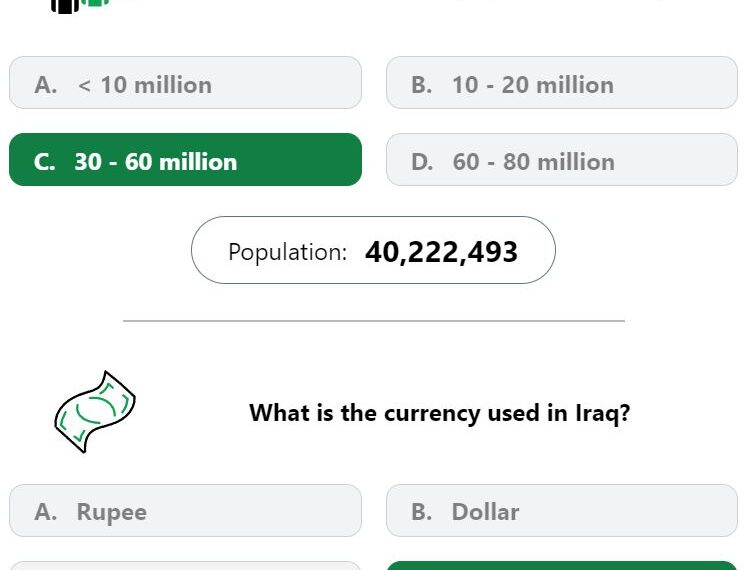Screen dimensions: 746x570
Task: Select answer B, 10 - 20 million
Action: [562, 83]
